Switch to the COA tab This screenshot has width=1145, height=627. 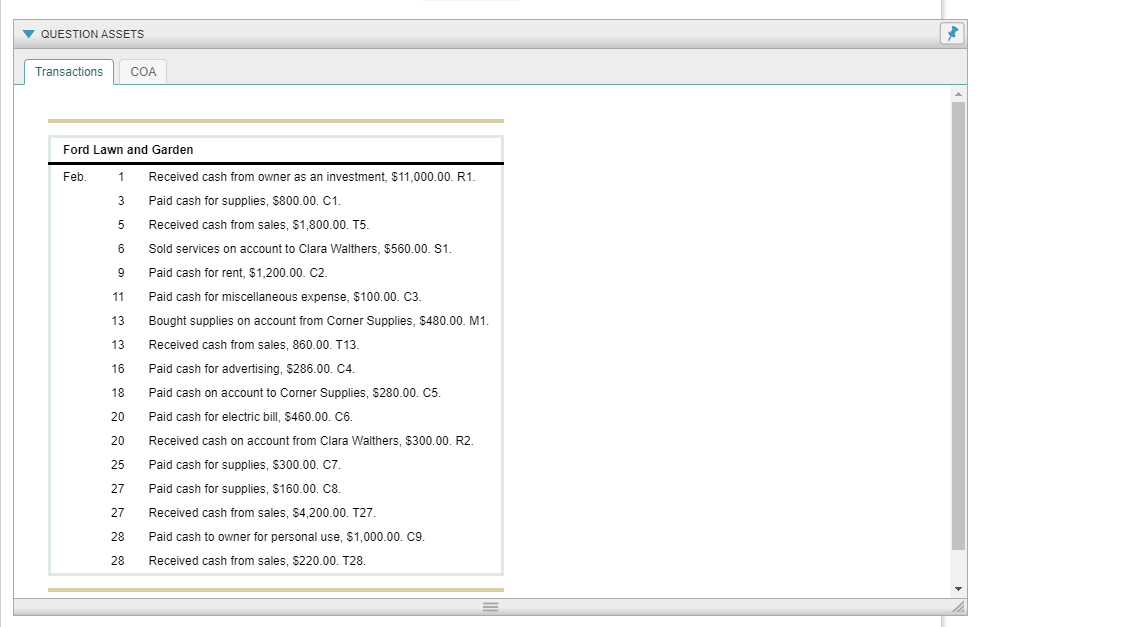(x=141, y=71)
